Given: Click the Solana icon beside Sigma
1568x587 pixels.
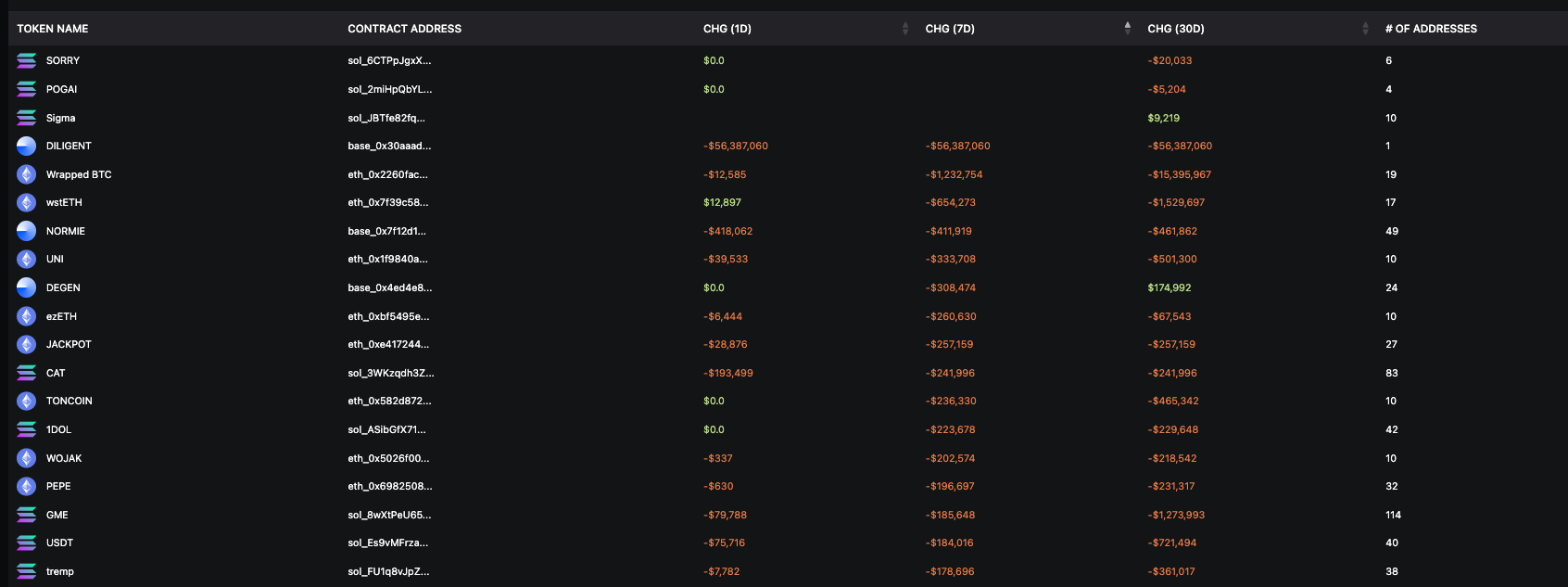Looking at the screenshot, I should (27, 118).
